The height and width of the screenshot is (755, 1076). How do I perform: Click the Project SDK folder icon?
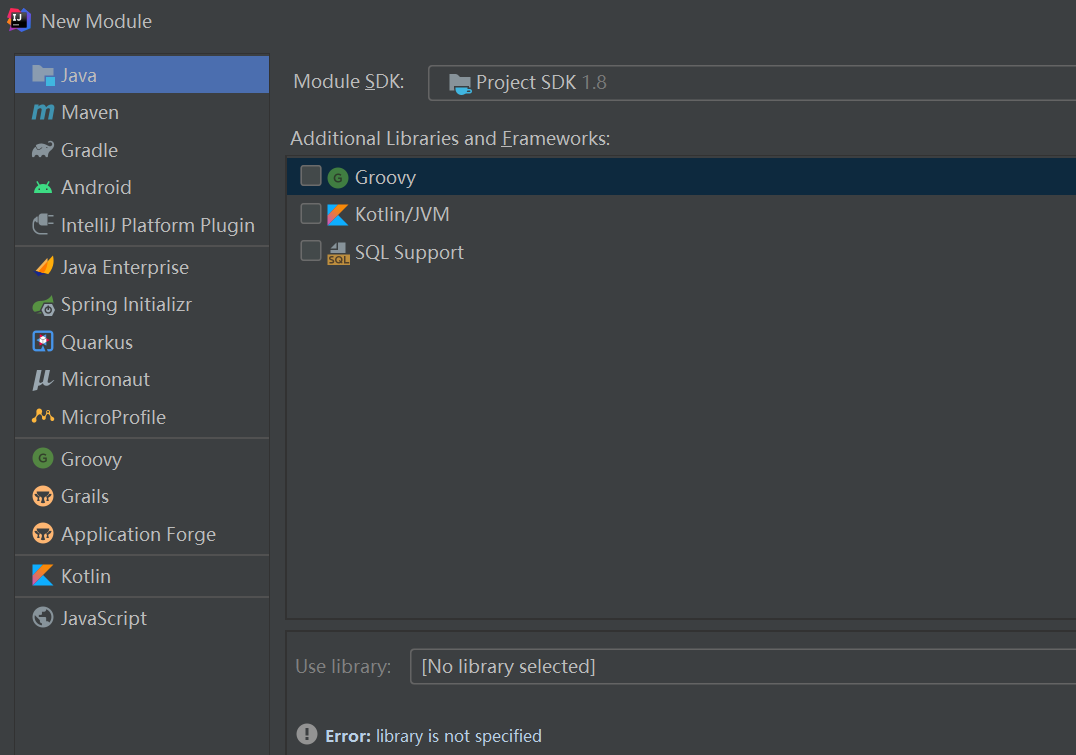(460, 84)
